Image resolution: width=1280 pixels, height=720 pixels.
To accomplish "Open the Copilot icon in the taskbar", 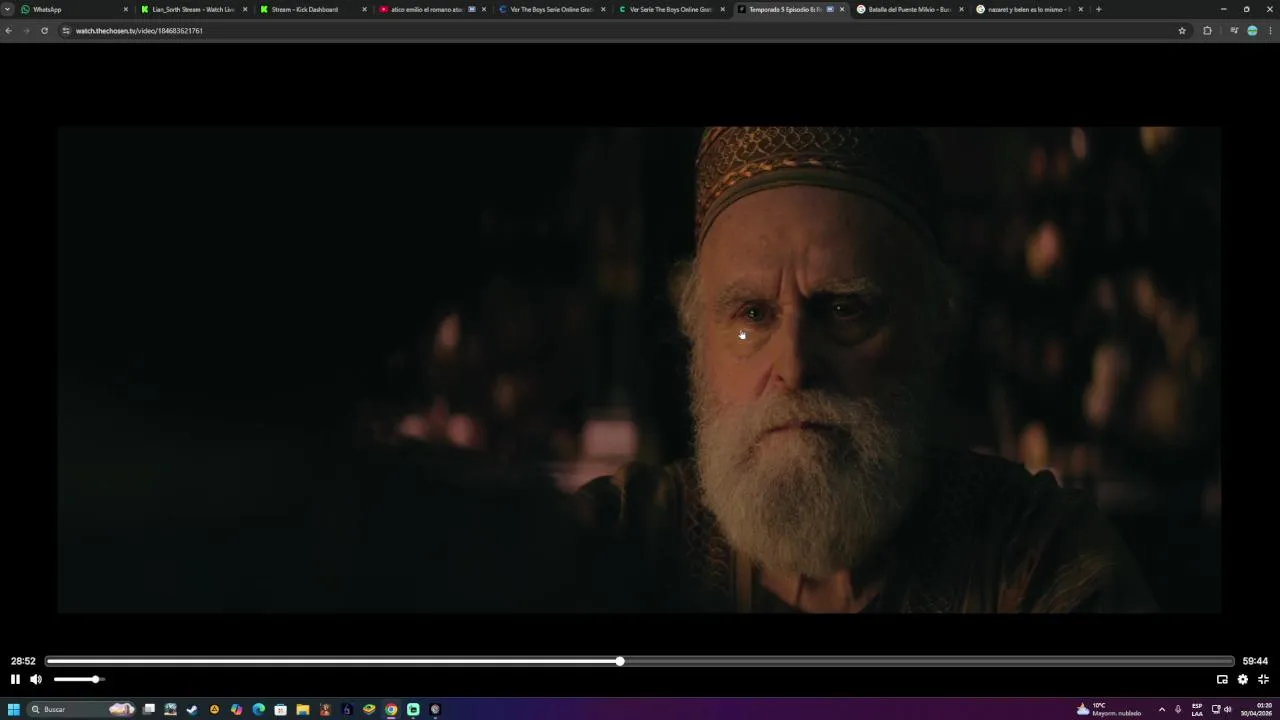I will [x=236, y=709].
